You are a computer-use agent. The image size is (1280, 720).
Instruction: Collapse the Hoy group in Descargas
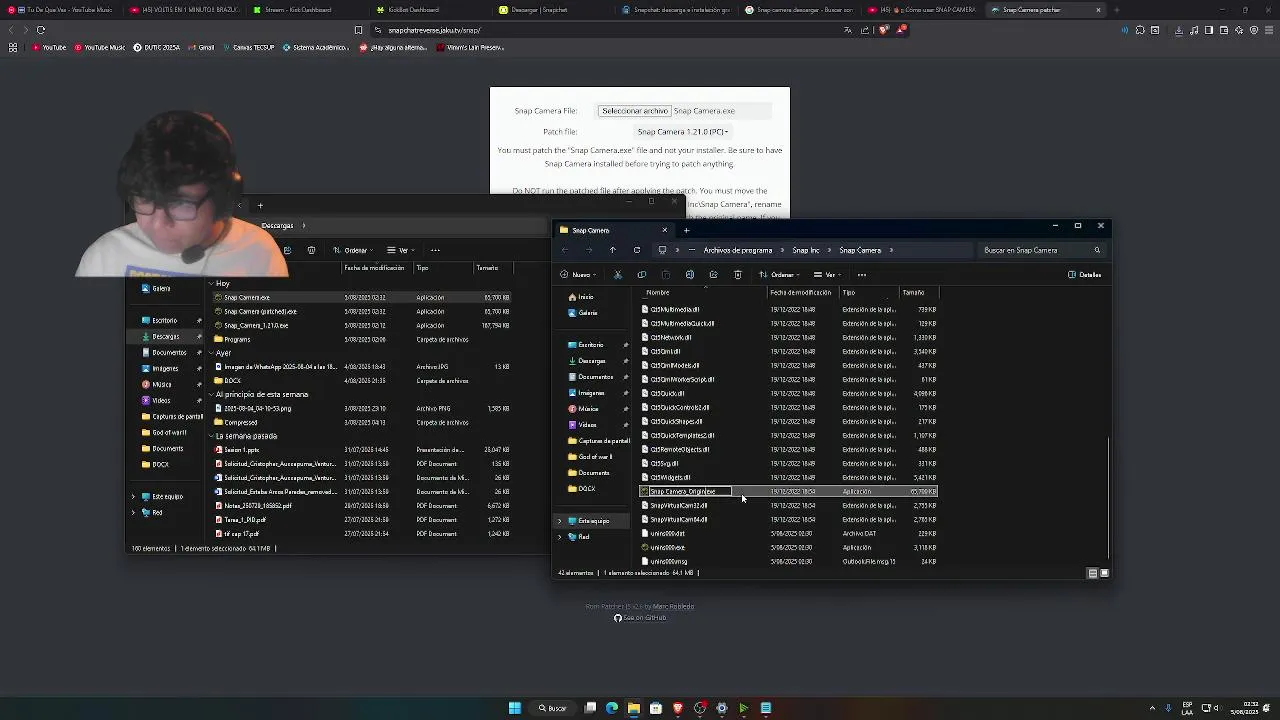(x=211, y=284)
